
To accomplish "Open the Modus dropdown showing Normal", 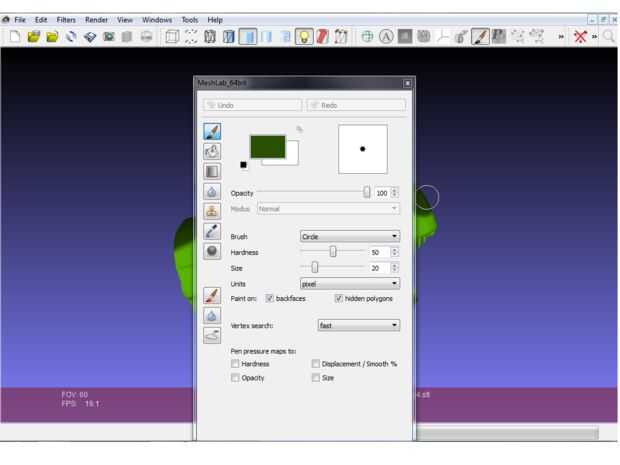I will pyautogui.click(x=328, y=209).
